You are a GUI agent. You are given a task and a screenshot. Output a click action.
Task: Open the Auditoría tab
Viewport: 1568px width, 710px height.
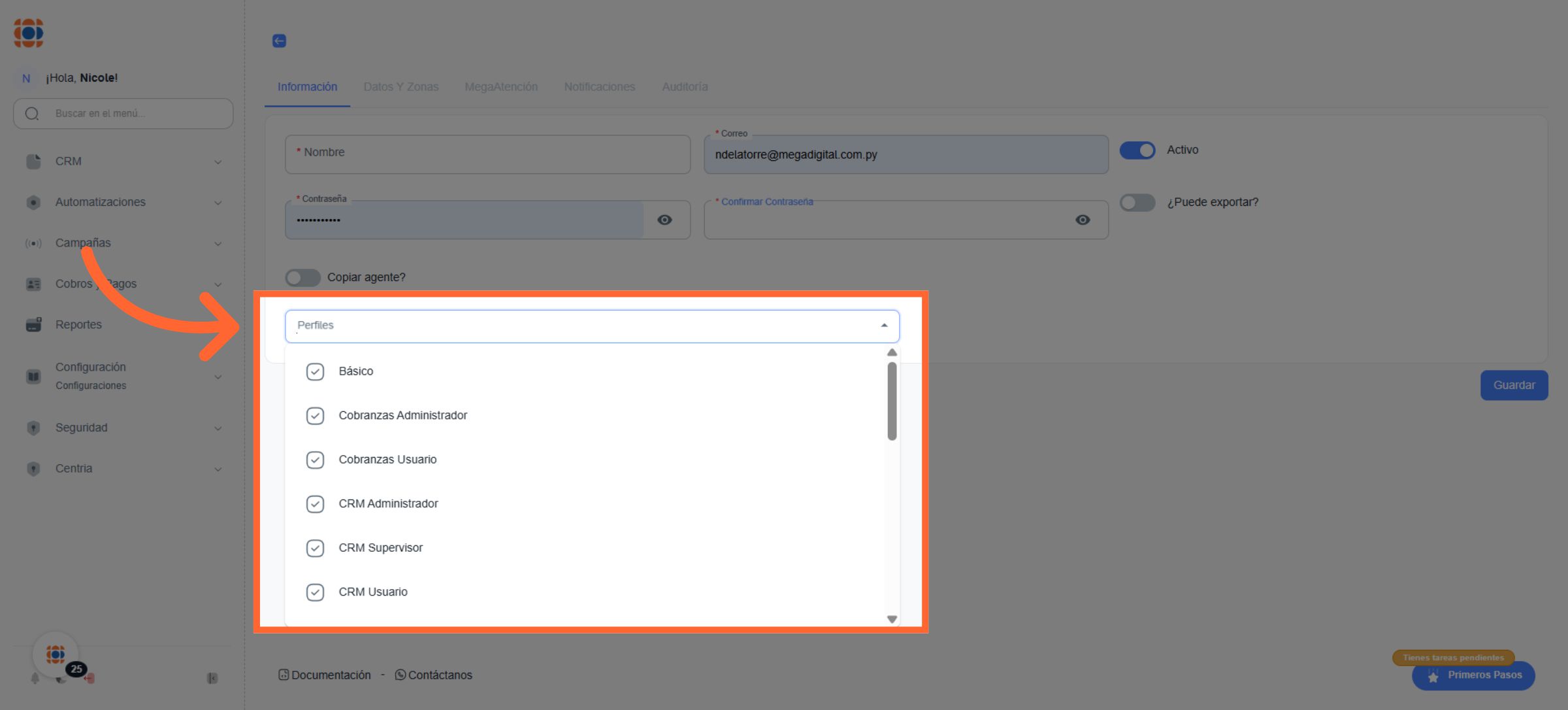pos(685,87)
